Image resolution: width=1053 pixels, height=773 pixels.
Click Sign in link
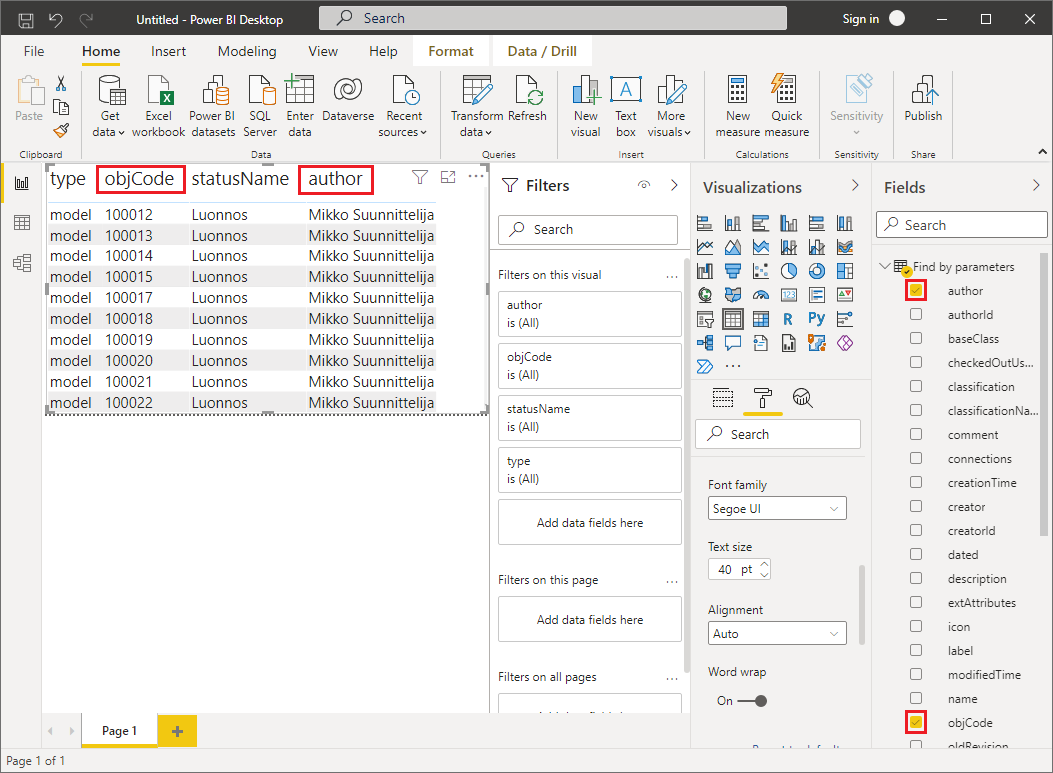[860, 19]
